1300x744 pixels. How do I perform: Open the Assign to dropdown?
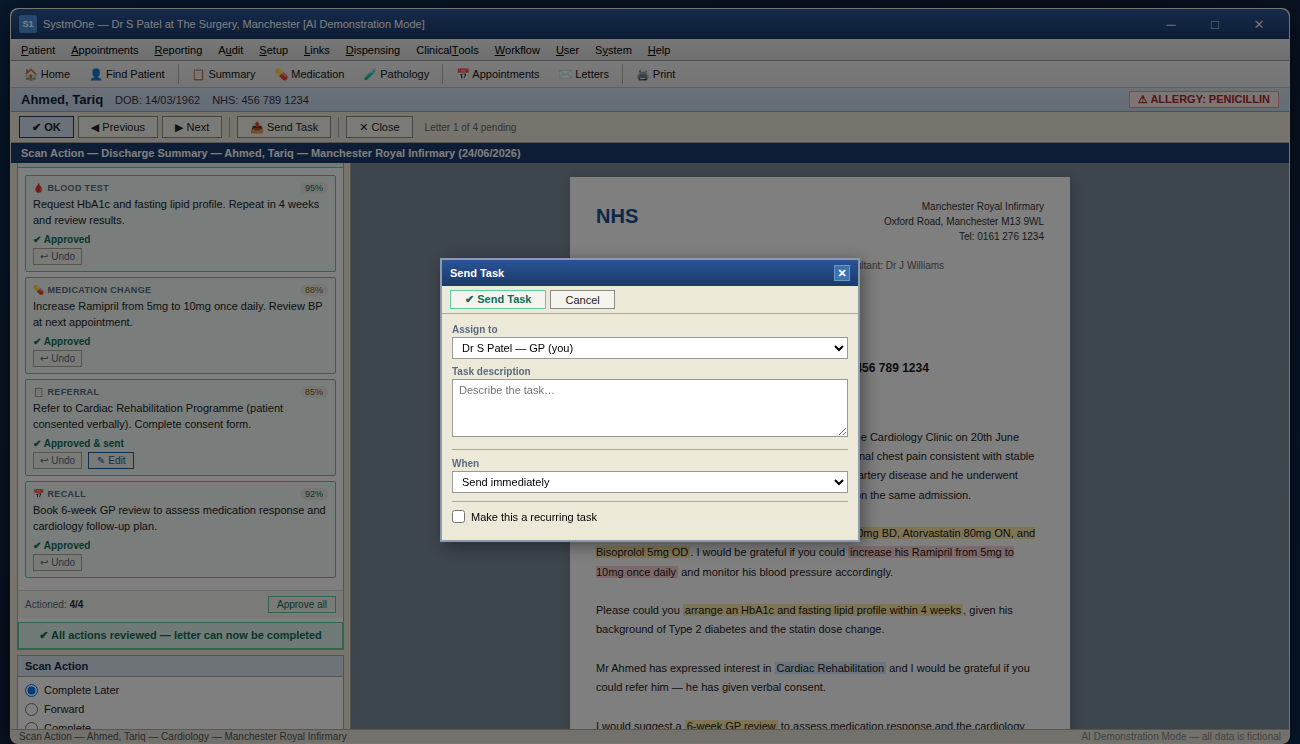[x=650, y=348]
